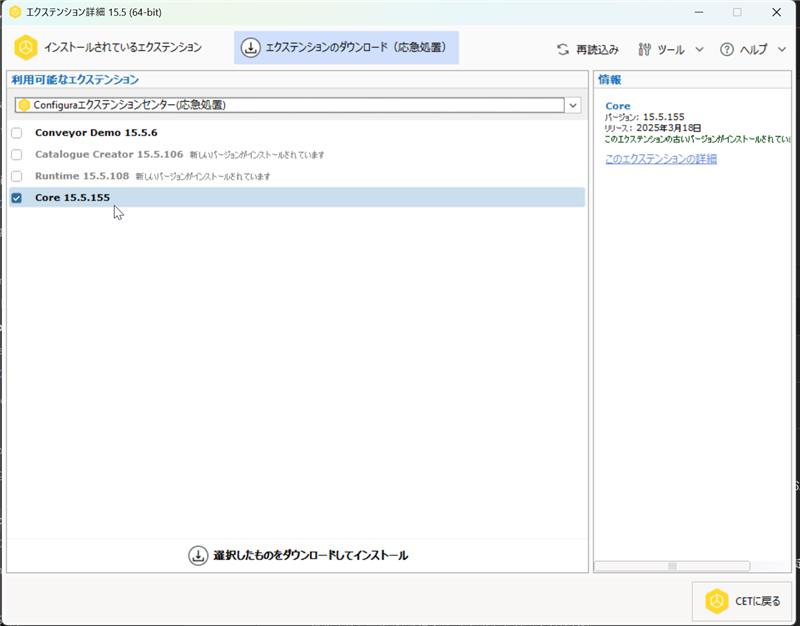
Task: Switch to エクステンションのダウンロード tab
Action: point(346,47)
